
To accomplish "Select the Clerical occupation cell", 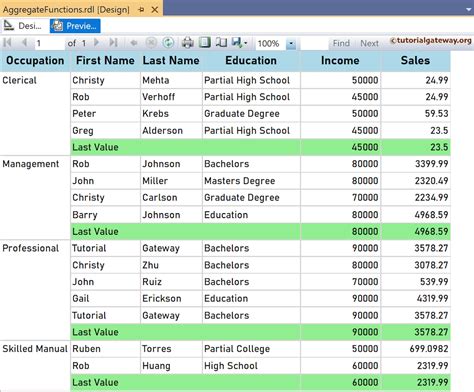I will 35,113.
